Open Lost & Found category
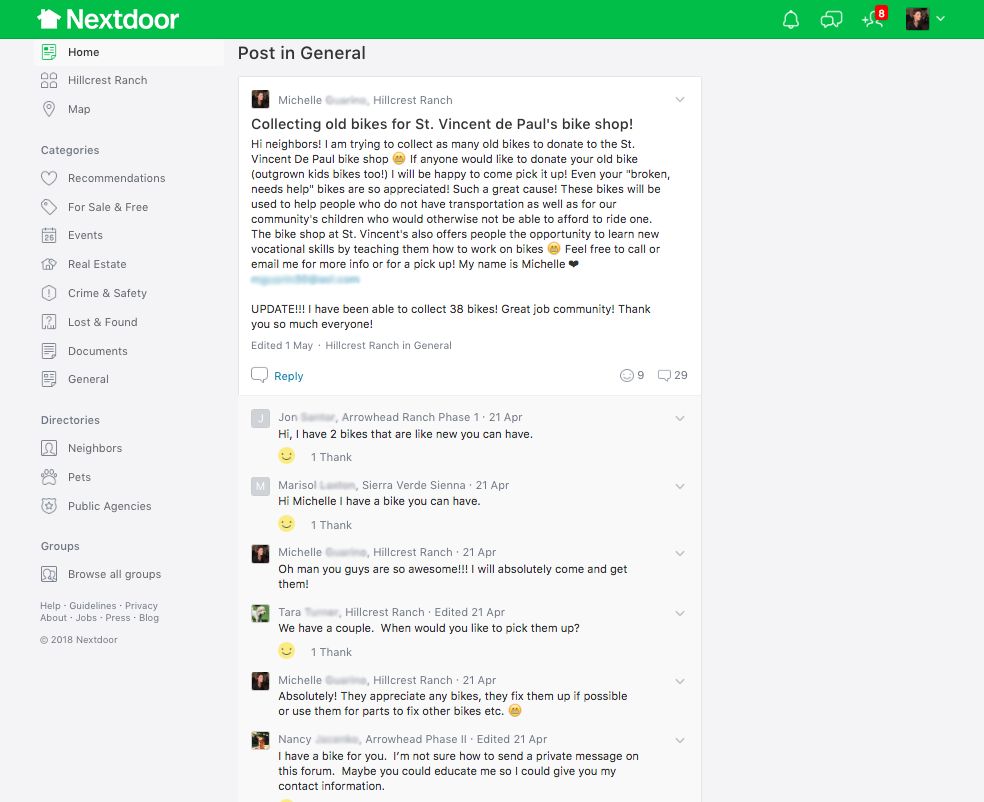The width and height of the screenshot is (984, 802). 103,322
